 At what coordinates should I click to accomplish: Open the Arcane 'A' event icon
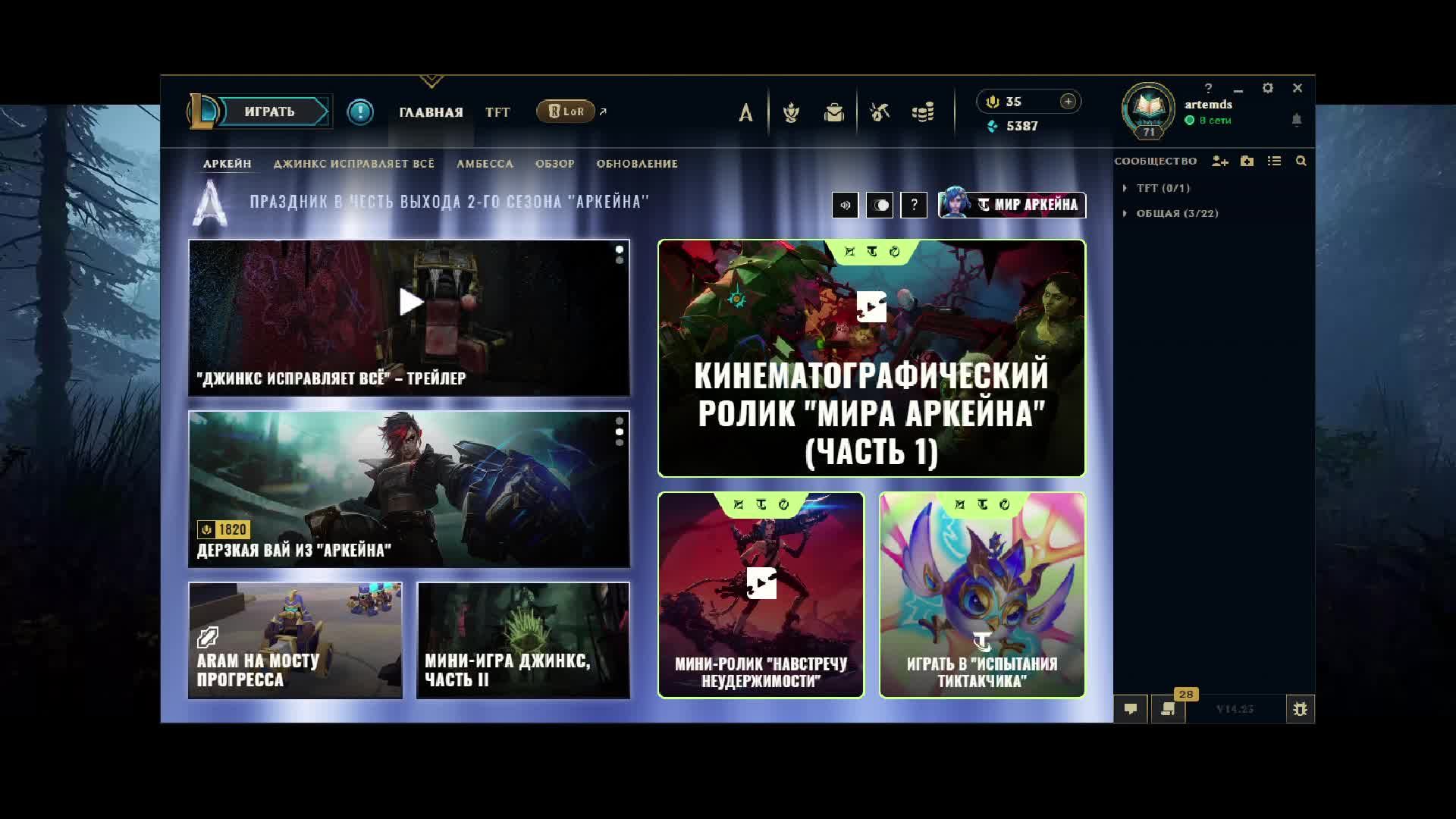click(745, 112)
